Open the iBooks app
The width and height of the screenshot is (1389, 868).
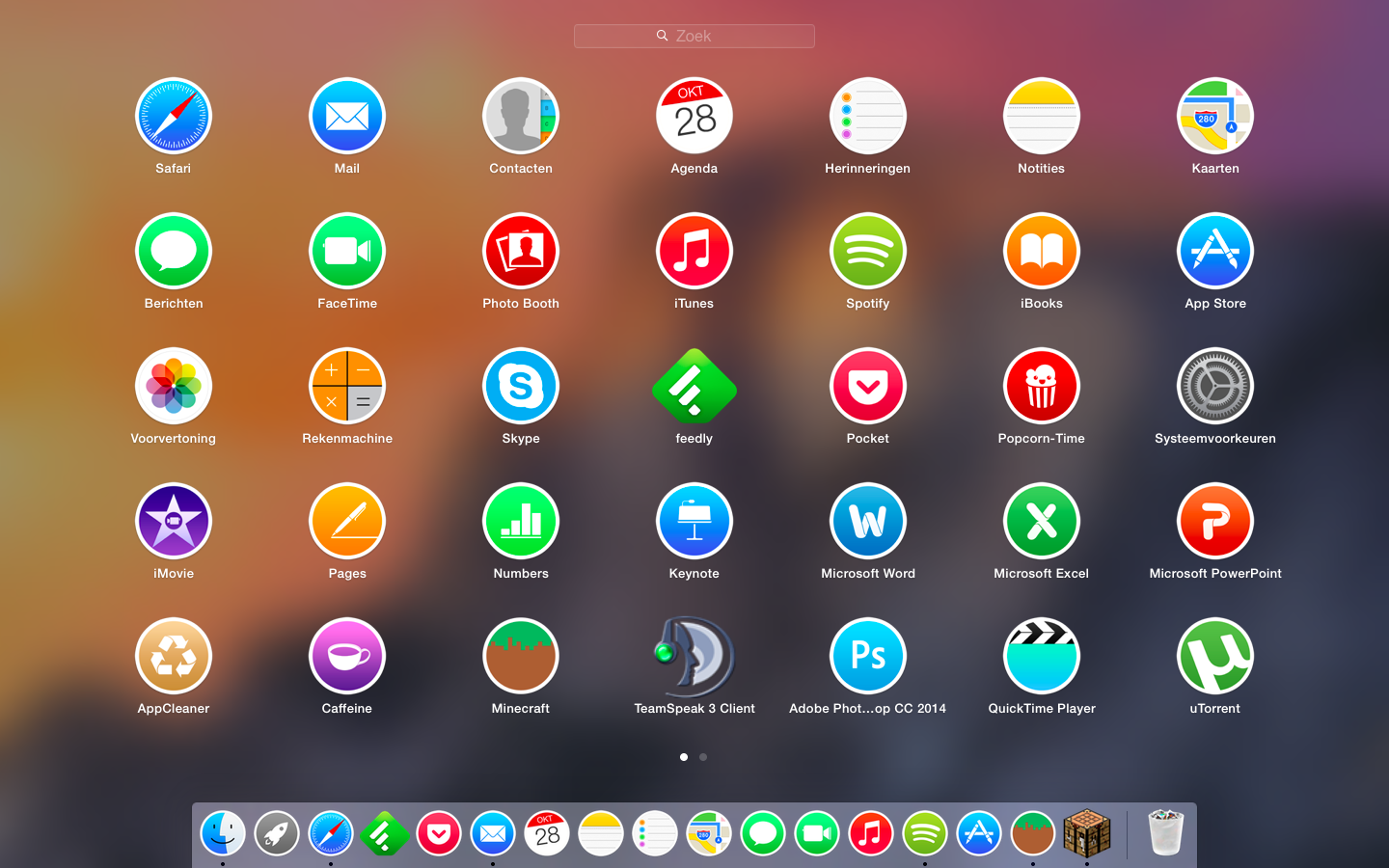click(1042, 251)
